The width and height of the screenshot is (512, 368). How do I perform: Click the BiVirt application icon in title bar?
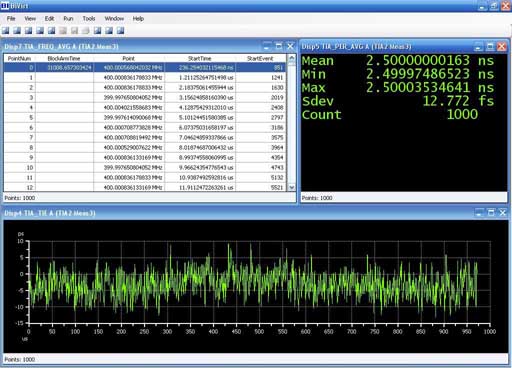[5, 6]
